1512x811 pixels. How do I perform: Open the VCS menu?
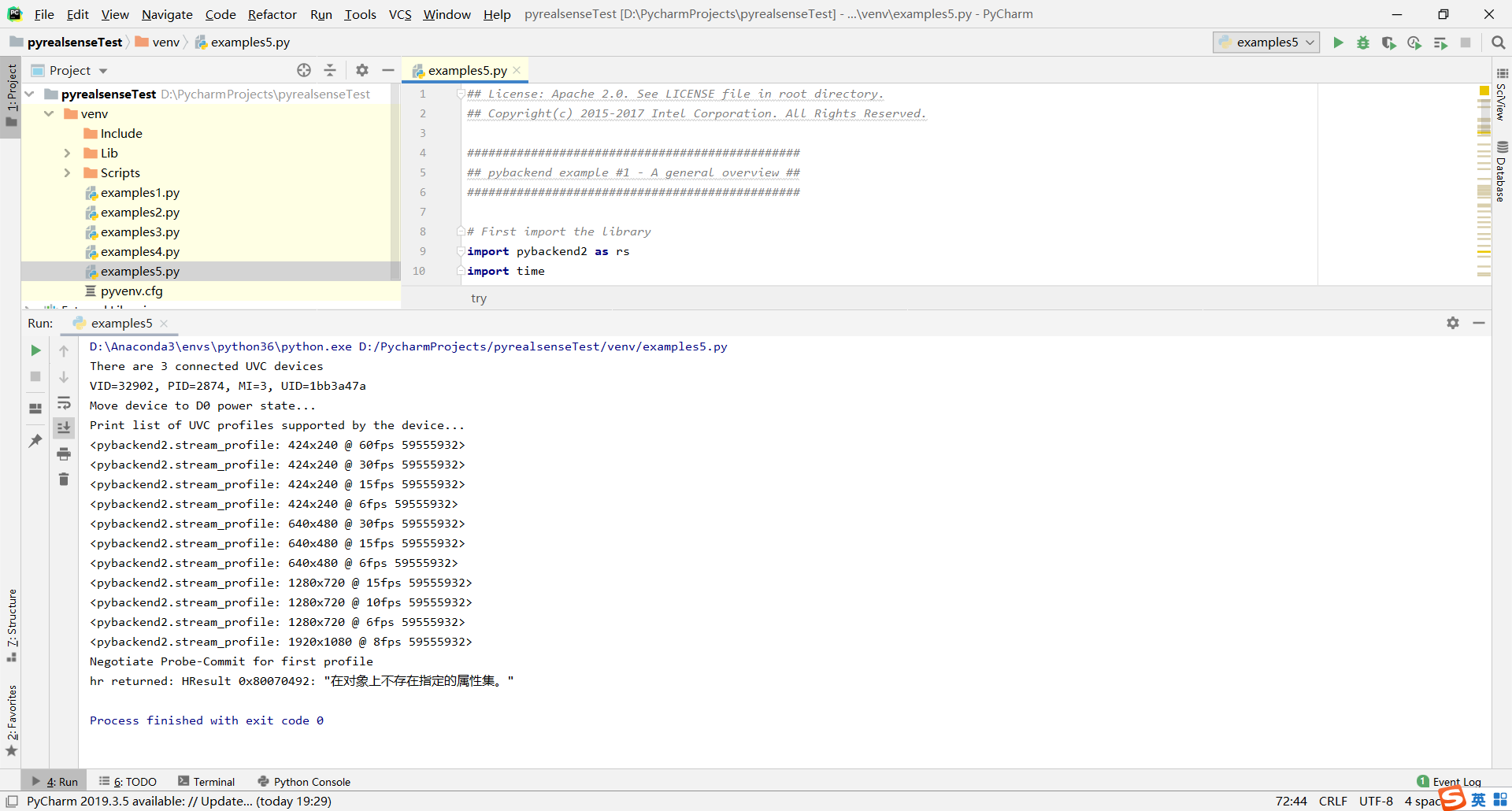click(400, 14)
